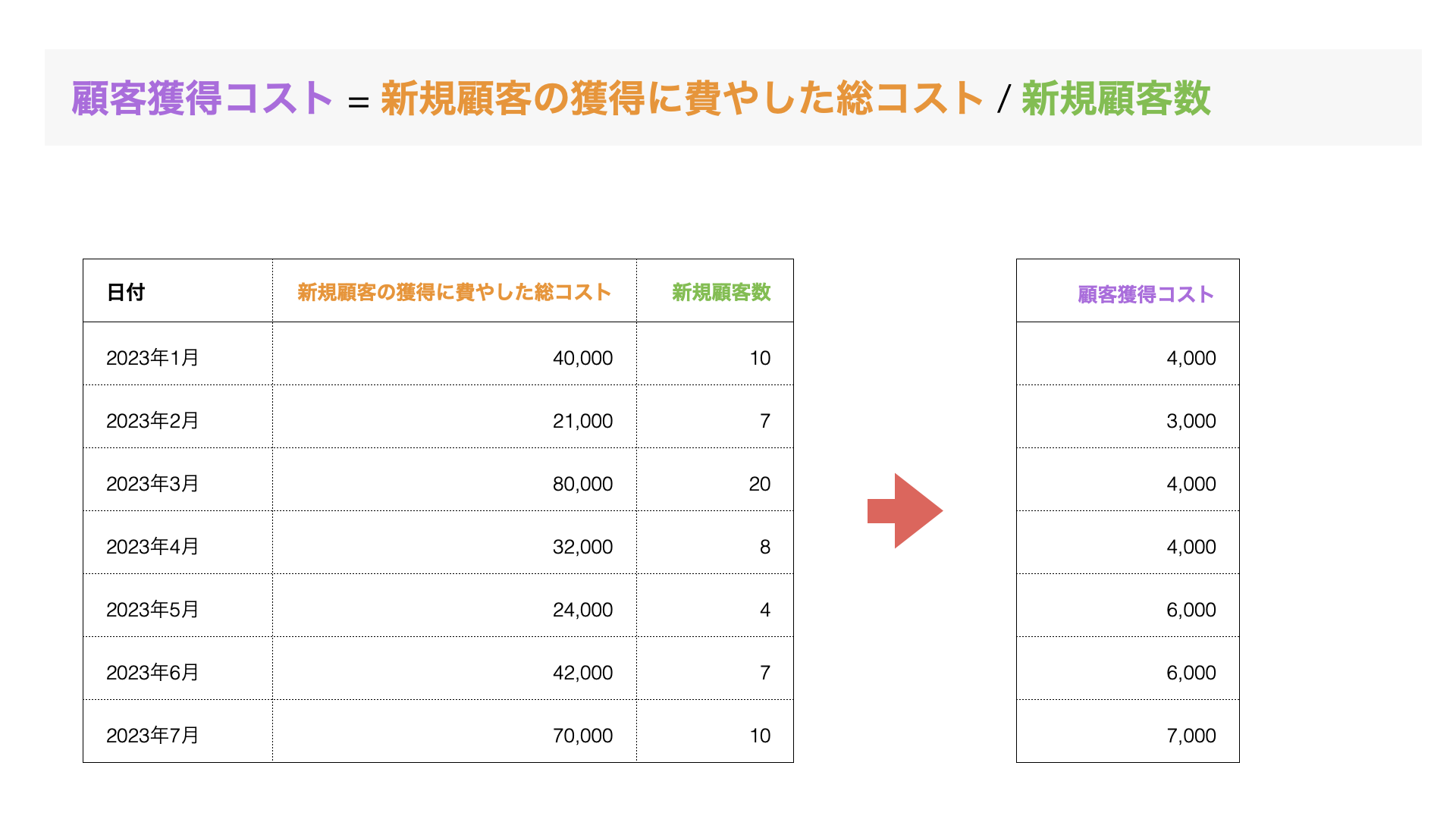This screenshot has width=1456, height=819.
Task: Click the orange formula text 新規顧客の獲得に費やした総コスト
Action: tap(682, 99)
